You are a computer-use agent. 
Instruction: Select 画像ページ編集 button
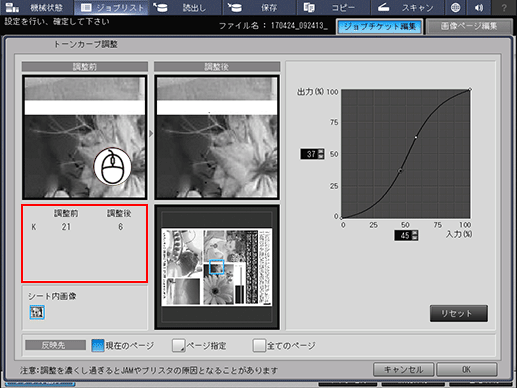[x=469, y=27]
